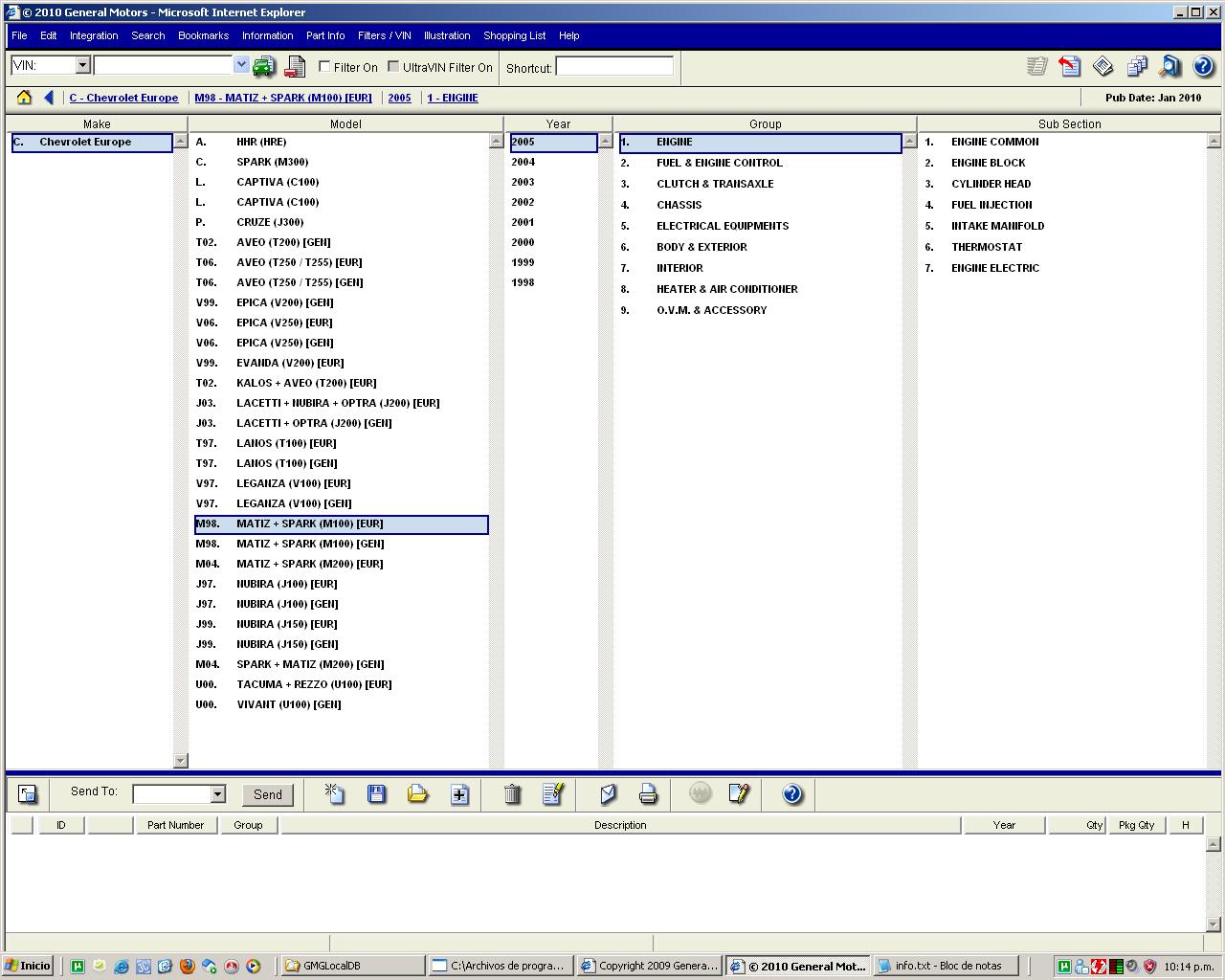This screenshot has height=980, width=1225.
Task: Click the notepad-with-pencil edit icon
Action: tap(739, 793)
